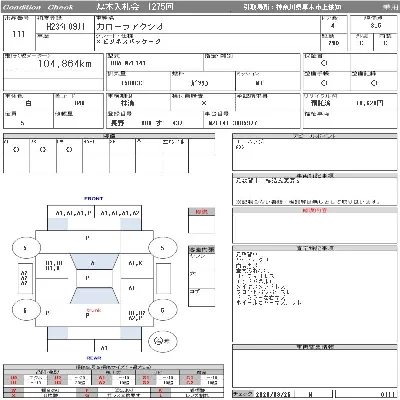Select the lower-right tire circle on diagram

[162, 310]
